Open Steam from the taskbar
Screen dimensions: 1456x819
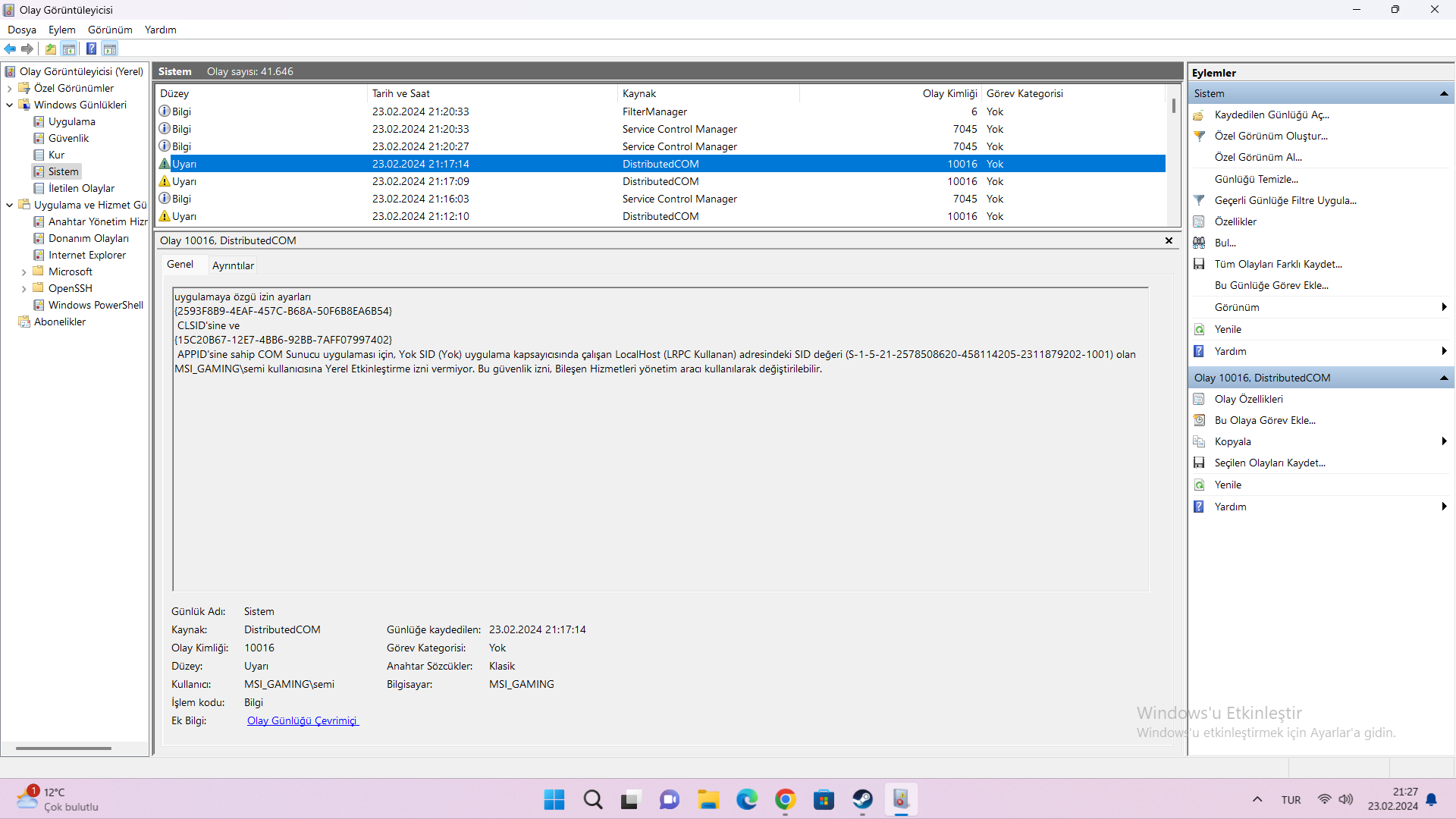(x=862, y=799)
